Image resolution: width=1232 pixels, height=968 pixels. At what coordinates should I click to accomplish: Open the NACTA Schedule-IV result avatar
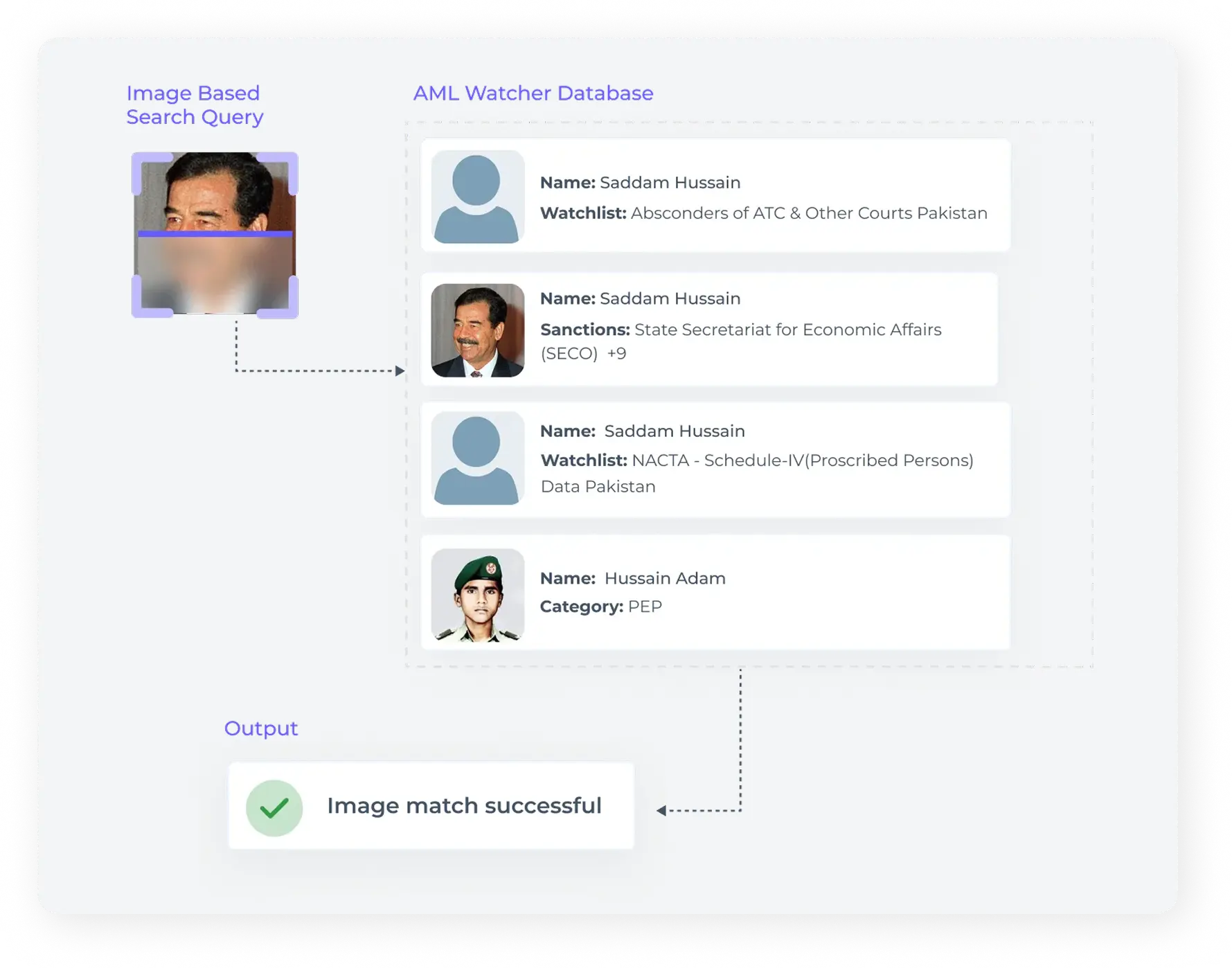coord(477,458)
